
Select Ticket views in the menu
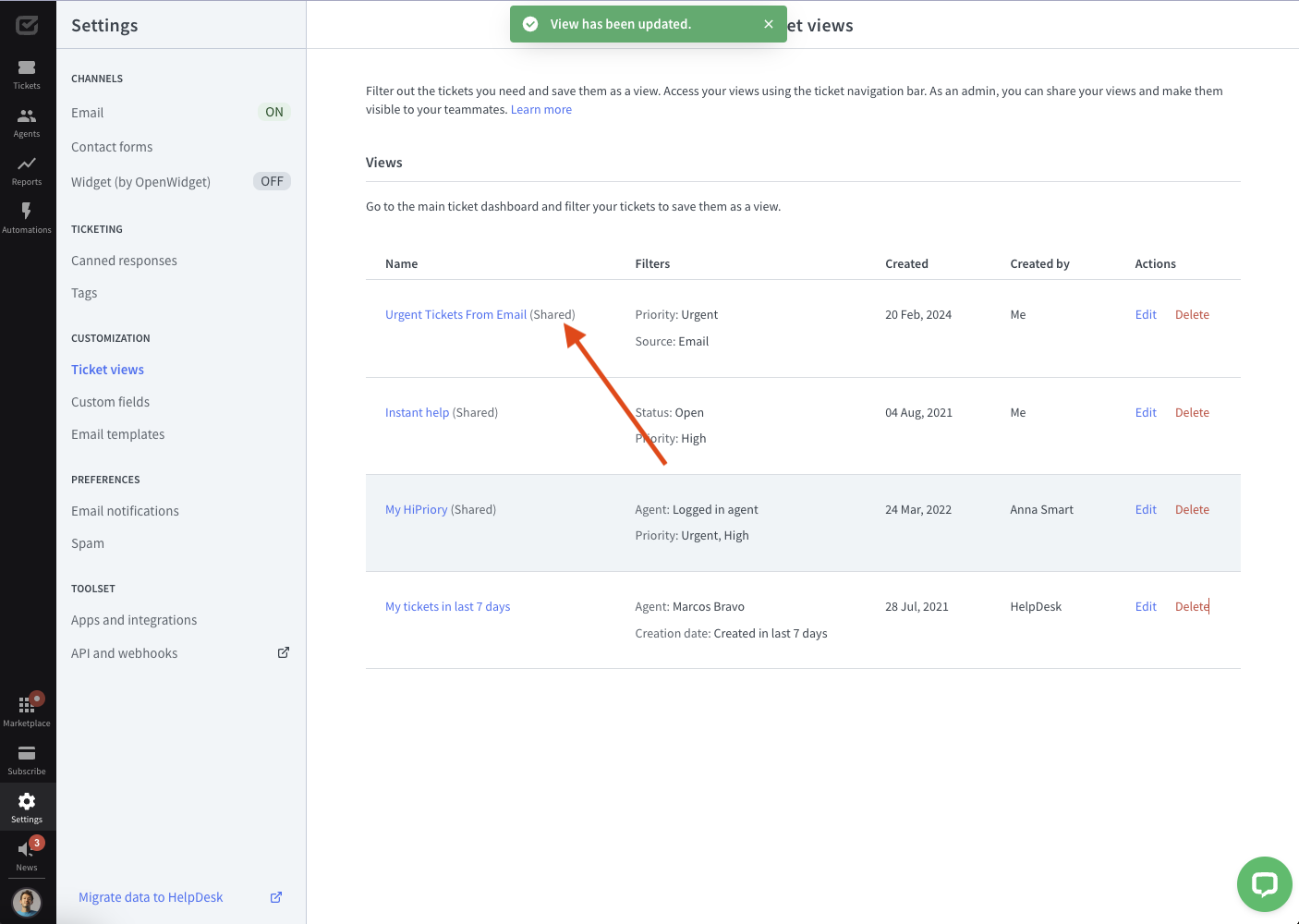pyautogui.click(x=107, y=370)
